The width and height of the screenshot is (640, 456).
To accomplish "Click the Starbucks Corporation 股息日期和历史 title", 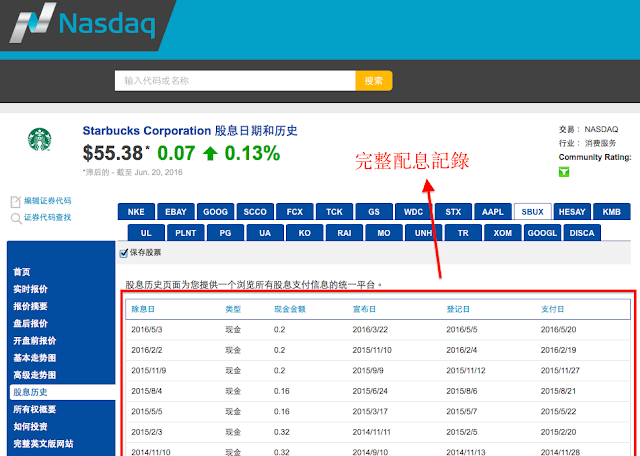I will pos(190,131).
